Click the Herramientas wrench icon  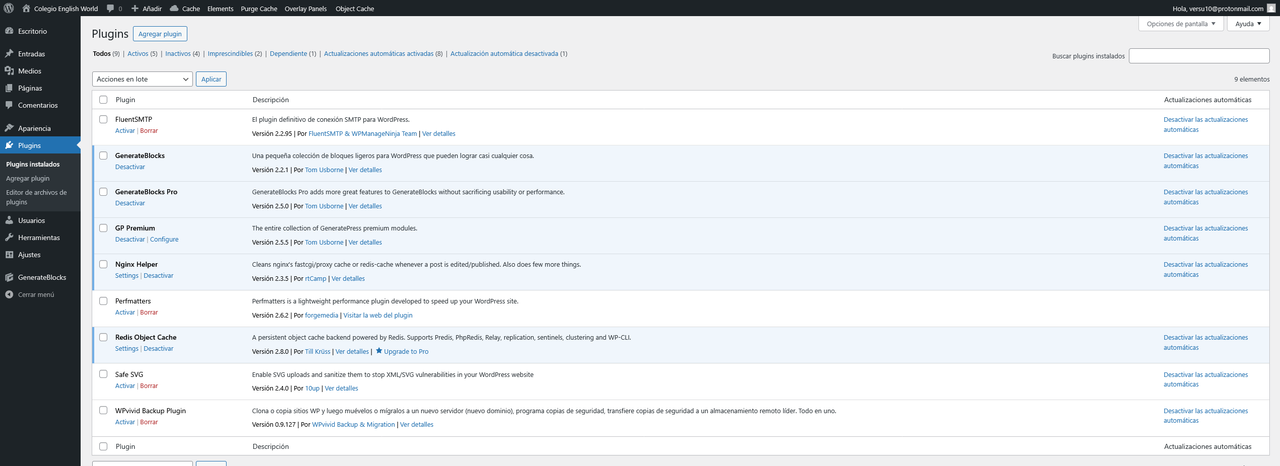9,237
